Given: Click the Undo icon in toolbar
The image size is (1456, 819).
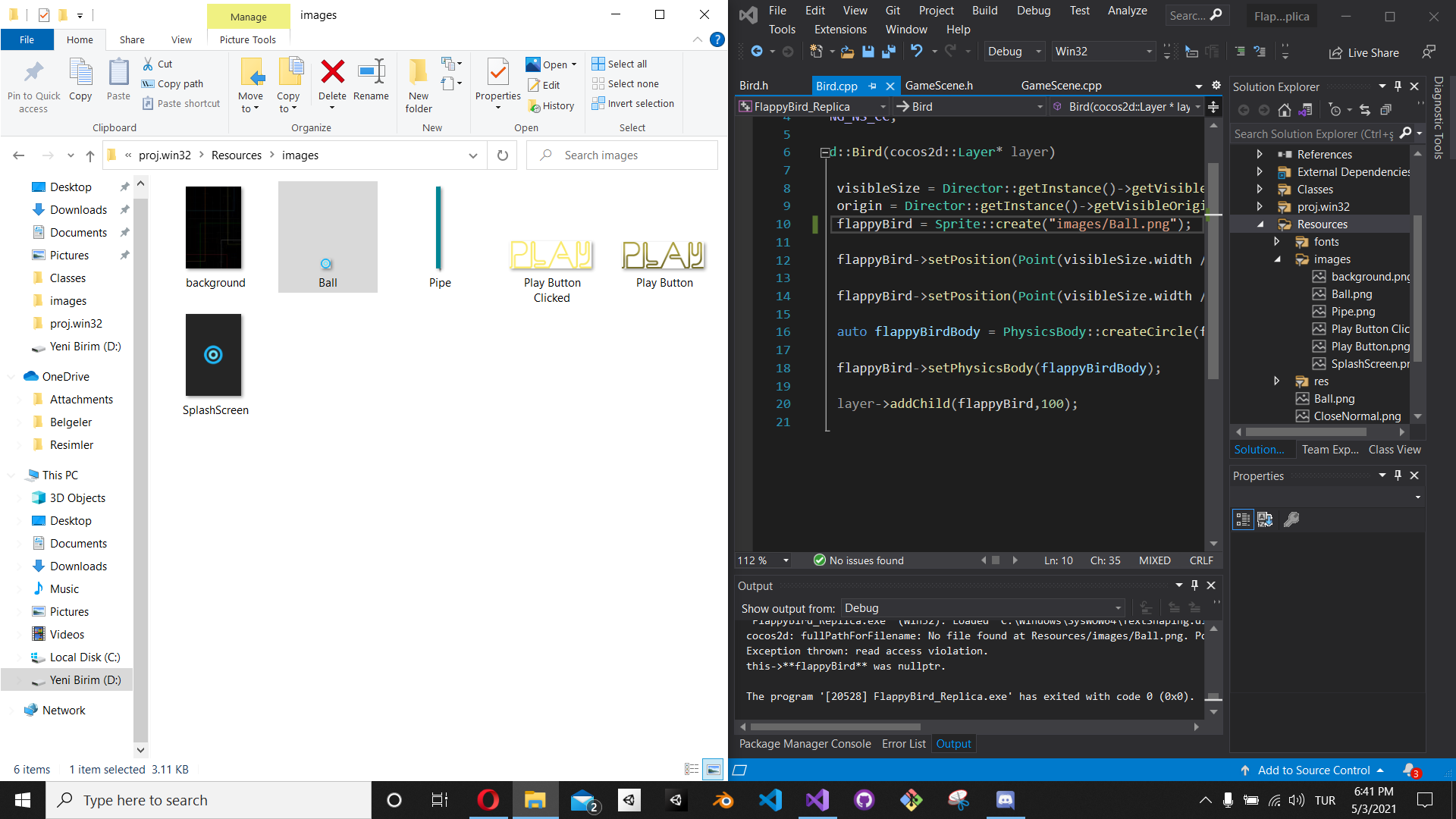Looking at the screenshot, I should 917,52.
